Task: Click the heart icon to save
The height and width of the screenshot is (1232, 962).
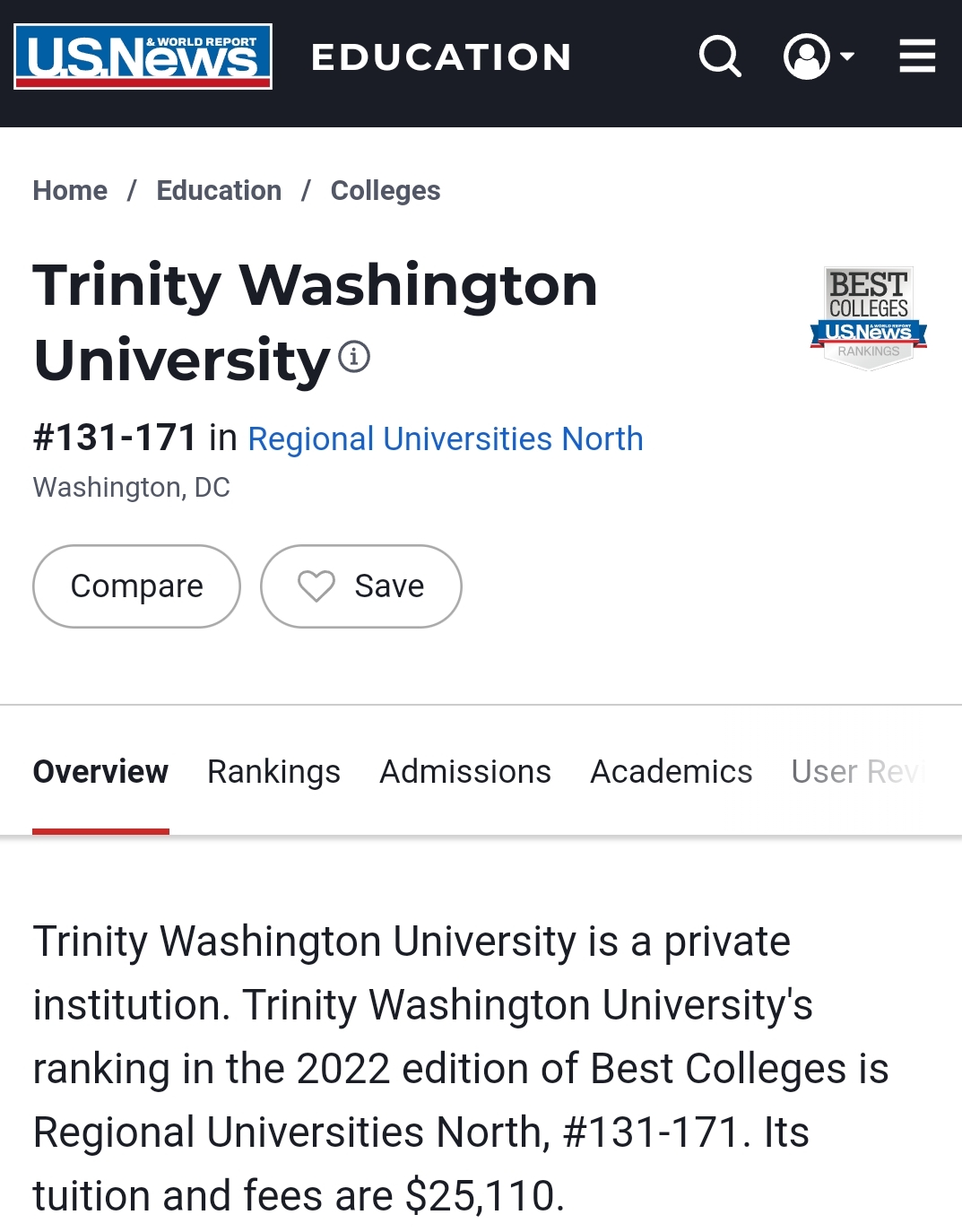Action: coord(316,586)
